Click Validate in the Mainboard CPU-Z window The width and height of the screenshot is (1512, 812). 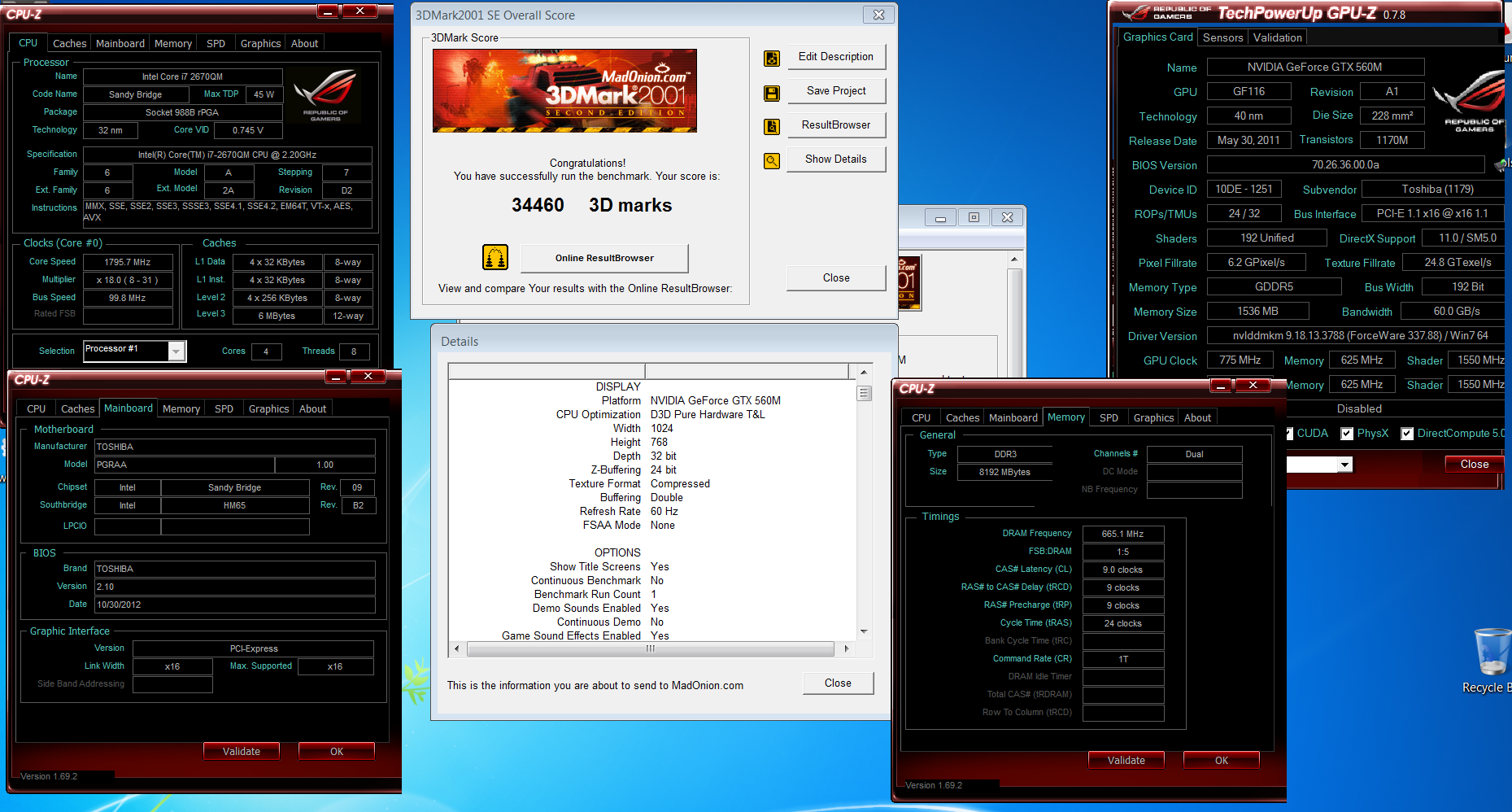[242, 751]
